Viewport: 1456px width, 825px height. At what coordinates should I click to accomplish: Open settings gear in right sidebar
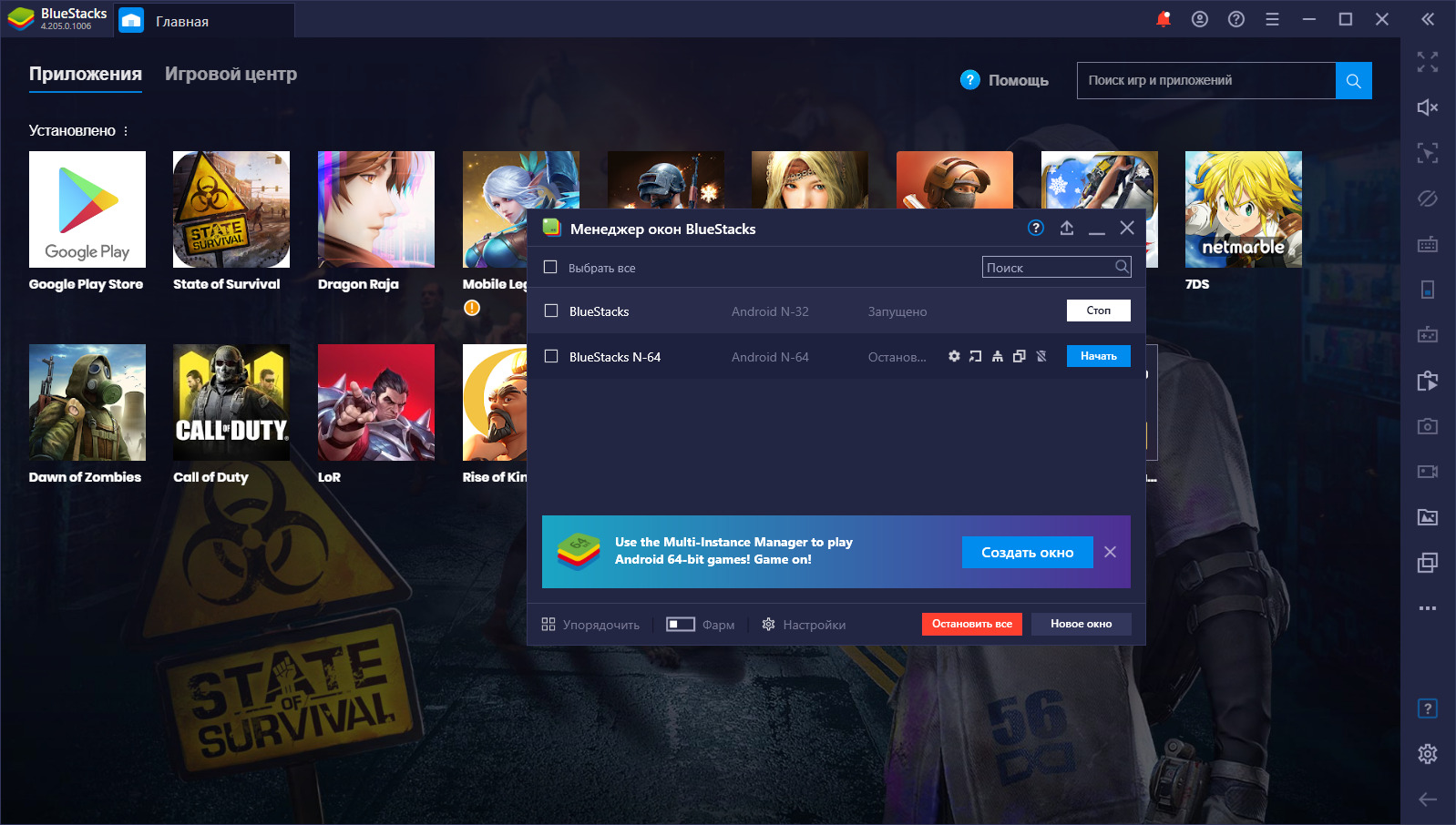[x=1428, y=754]
